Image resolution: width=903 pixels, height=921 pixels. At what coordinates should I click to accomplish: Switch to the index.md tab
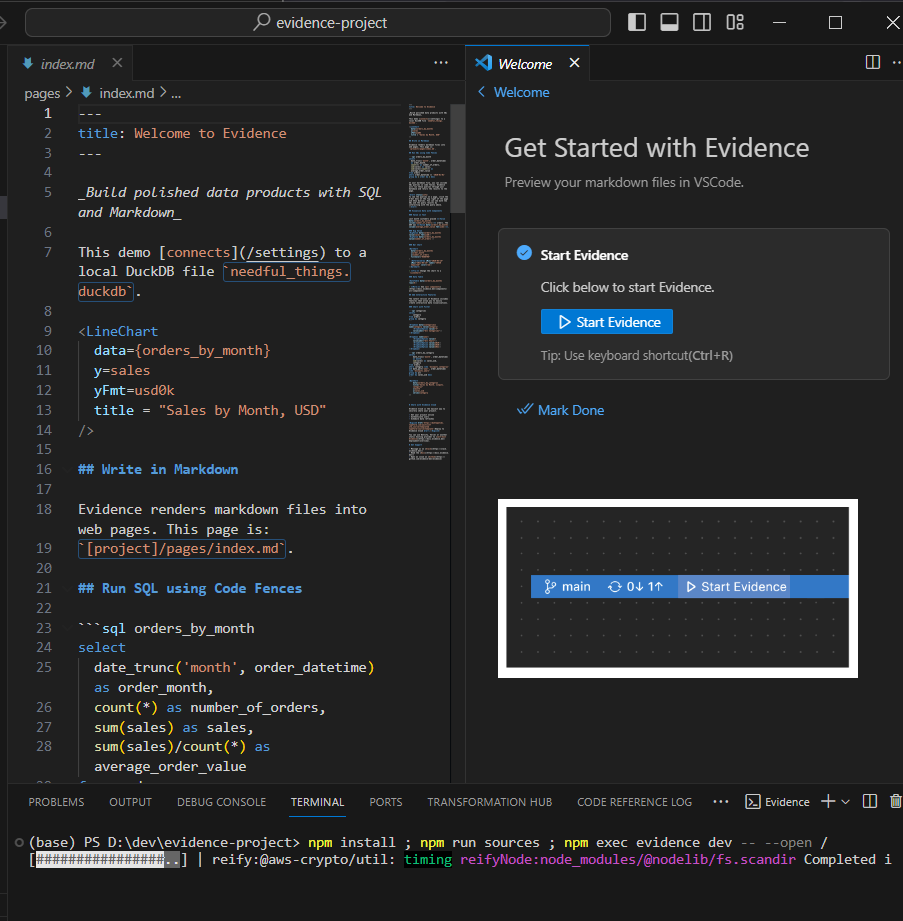(x=67, y=63)
